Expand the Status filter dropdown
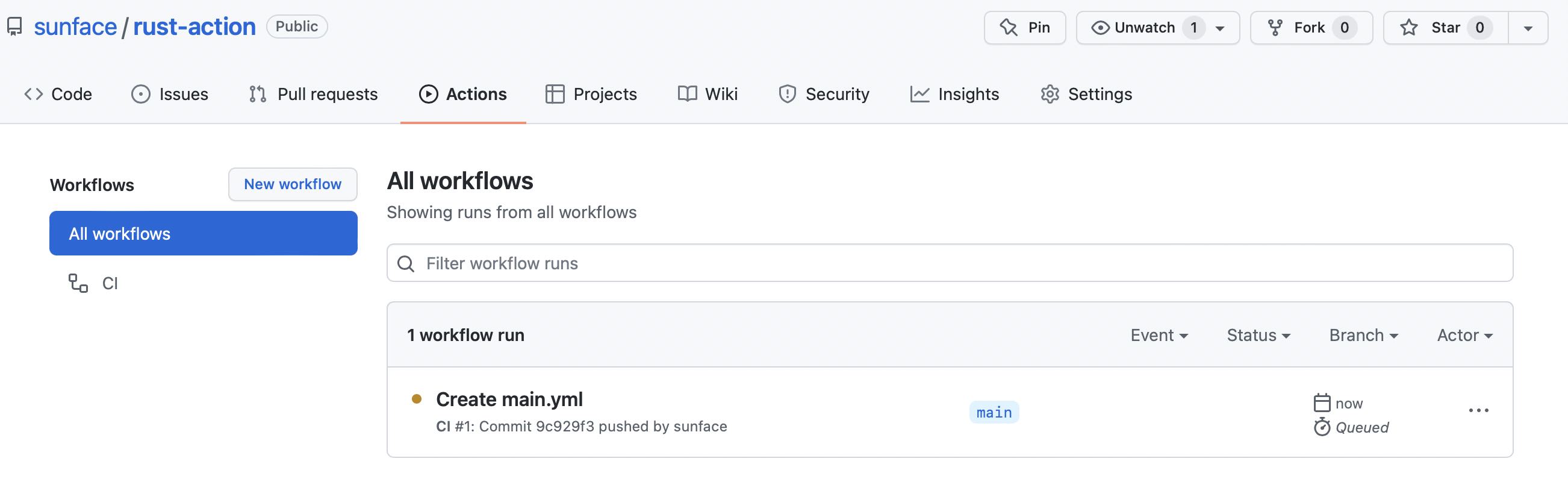The image size is (1568, 482). [1258, 335]
